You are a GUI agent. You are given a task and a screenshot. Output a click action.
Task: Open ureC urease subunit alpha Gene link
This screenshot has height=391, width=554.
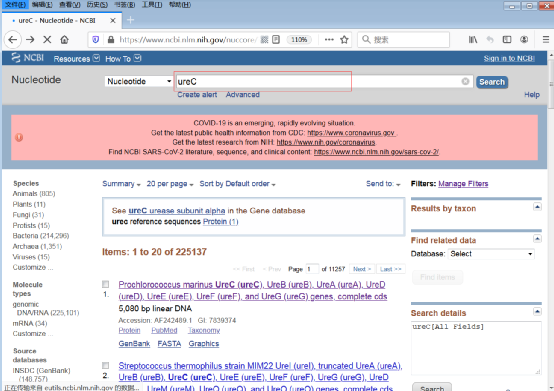pyautogui.click(x=177, y=211)
